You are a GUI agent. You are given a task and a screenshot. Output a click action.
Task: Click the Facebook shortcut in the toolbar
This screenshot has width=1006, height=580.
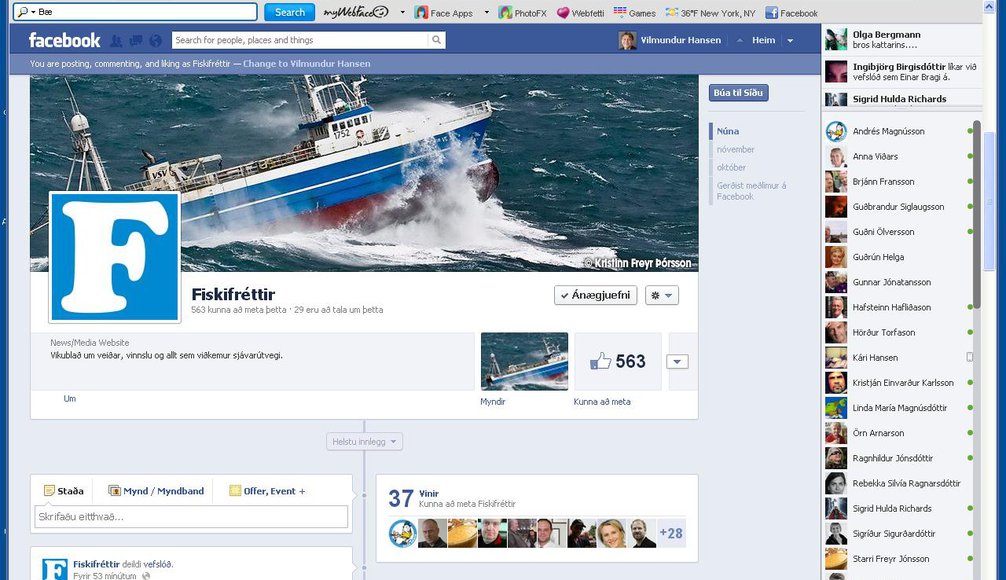click(792, 13)
